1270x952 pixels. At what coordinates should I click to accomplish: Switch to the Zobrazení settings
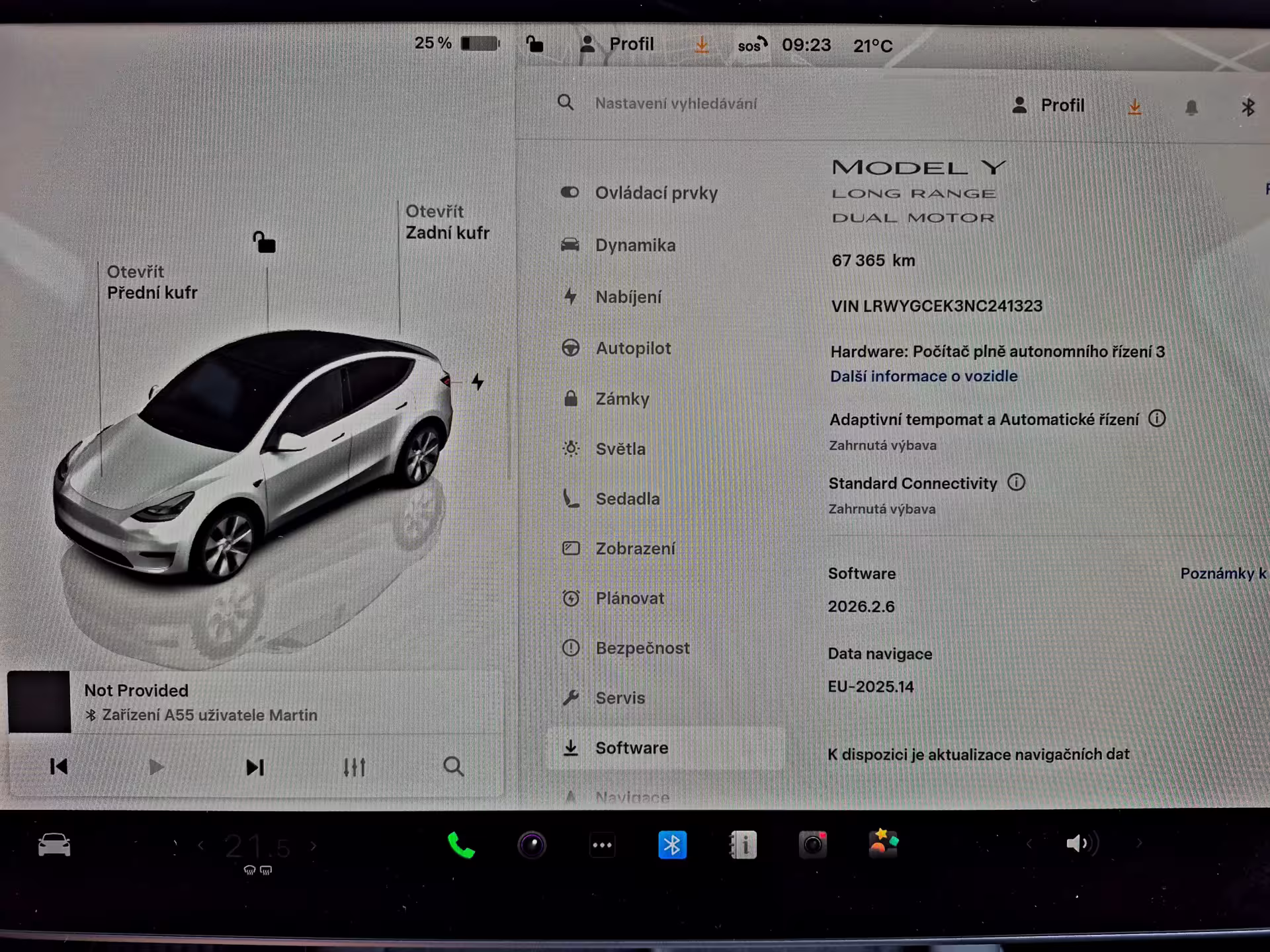(618, 548)
